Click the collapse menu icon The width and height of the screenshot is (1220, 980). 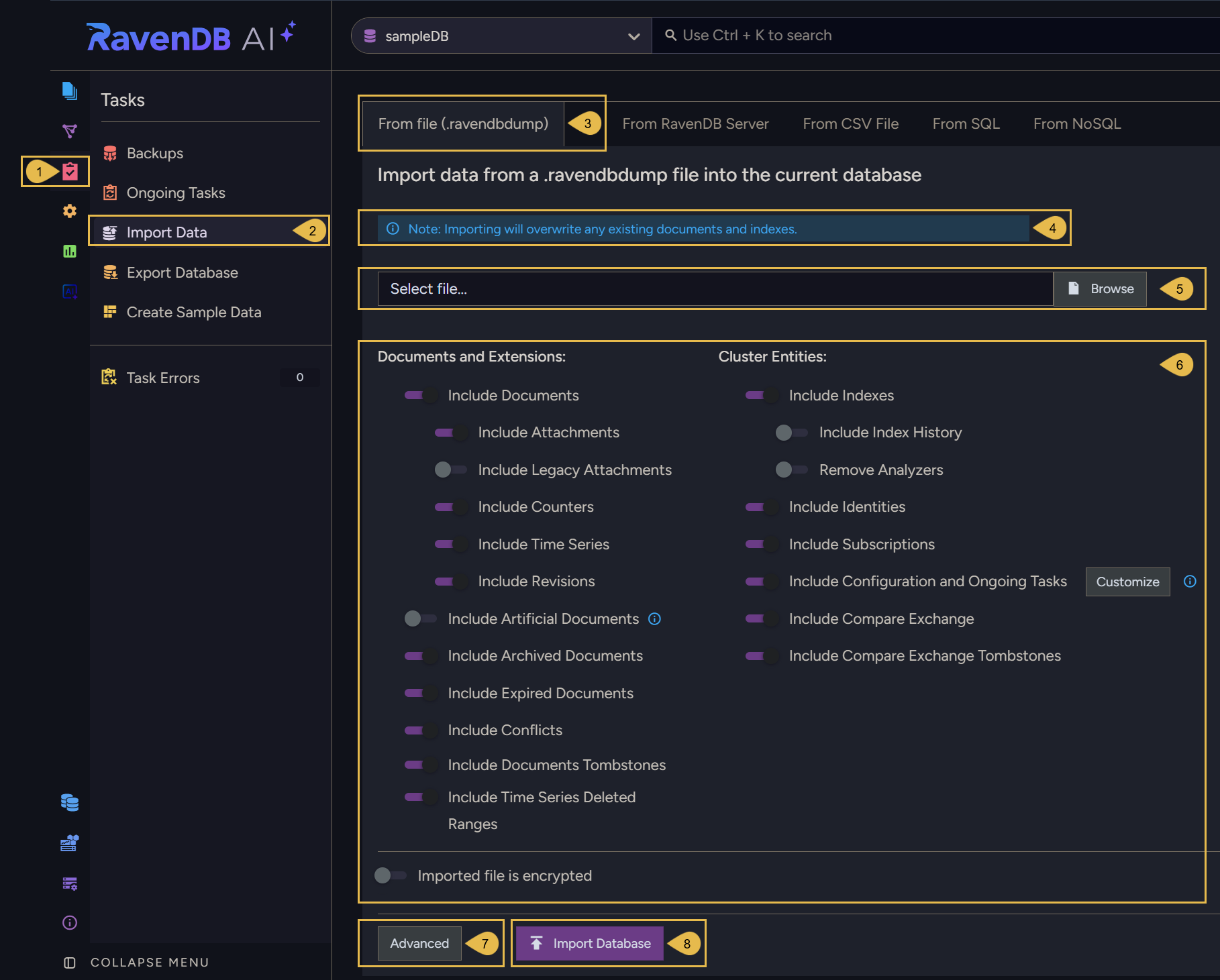(x=69, y=963)
